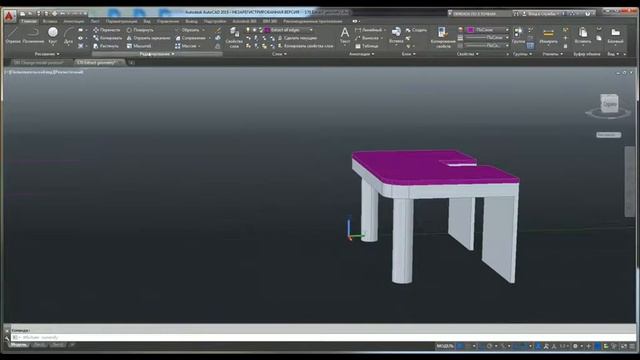The image size is (640, 360).
Task: Open the object color ПоСлою dropdown
Action: pyautogui.click(x=488, y=30)
